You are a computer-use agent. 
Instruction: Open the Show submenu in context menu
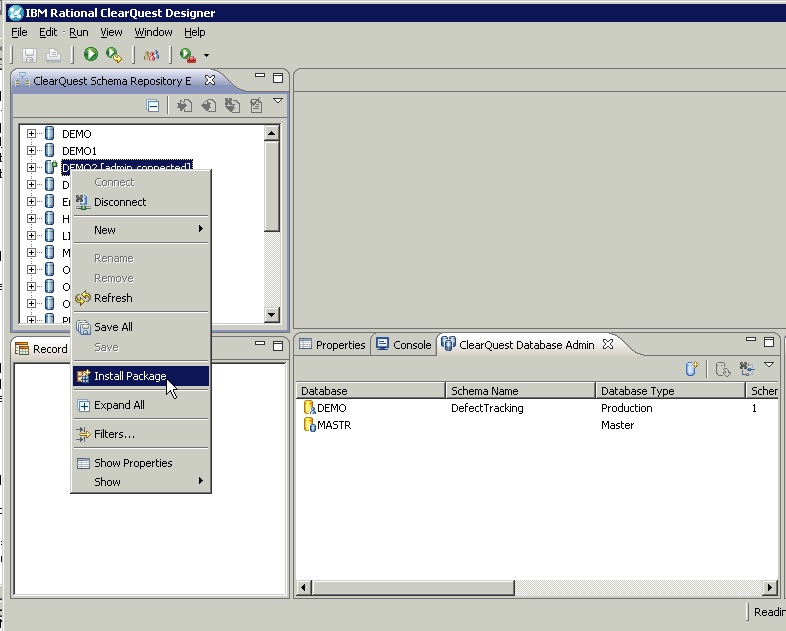coord(141,482)
